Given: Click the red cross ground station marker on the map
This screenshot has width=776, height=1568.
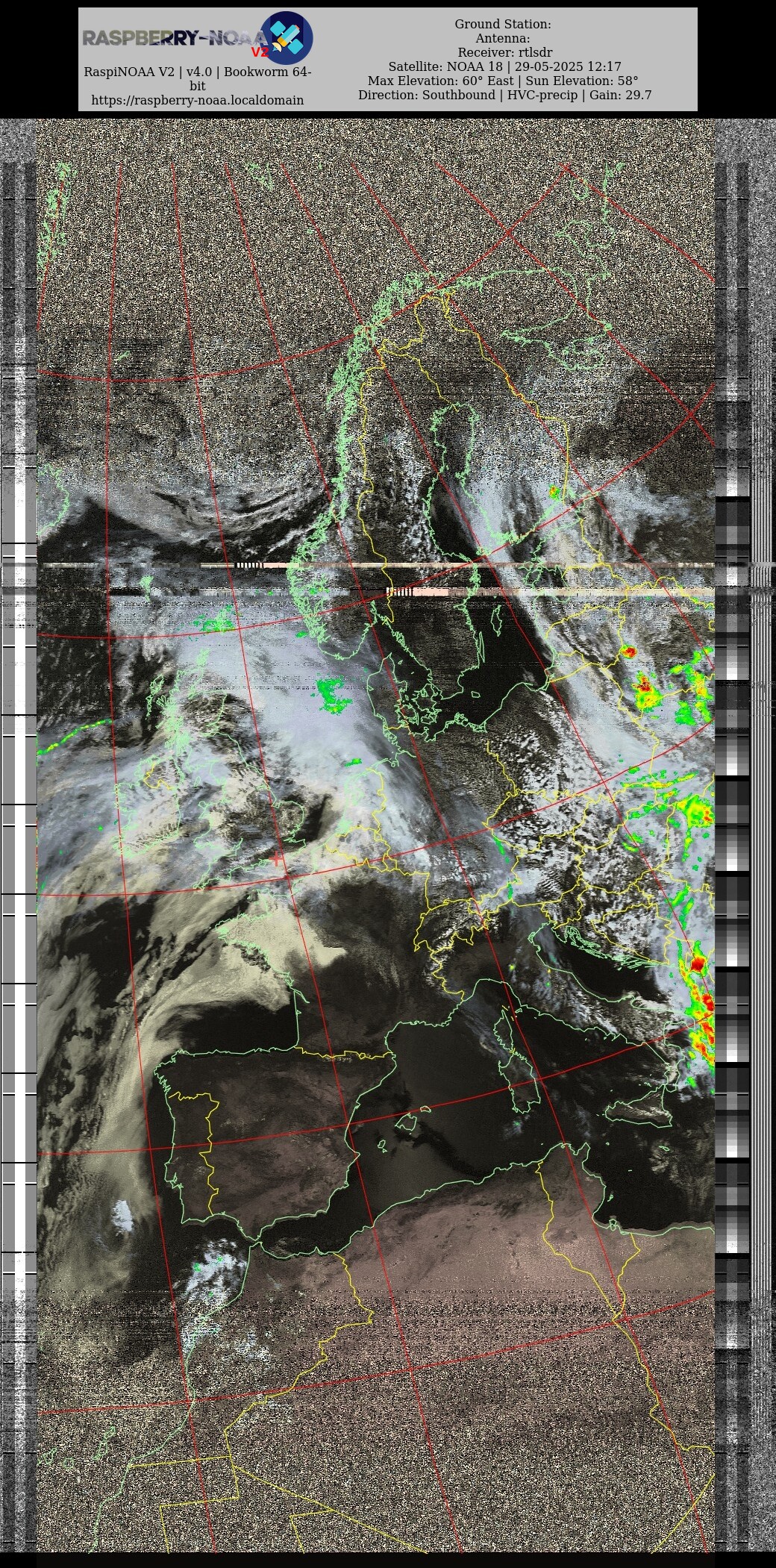Looking at the screenshot, I should click(x=278, y=859).
